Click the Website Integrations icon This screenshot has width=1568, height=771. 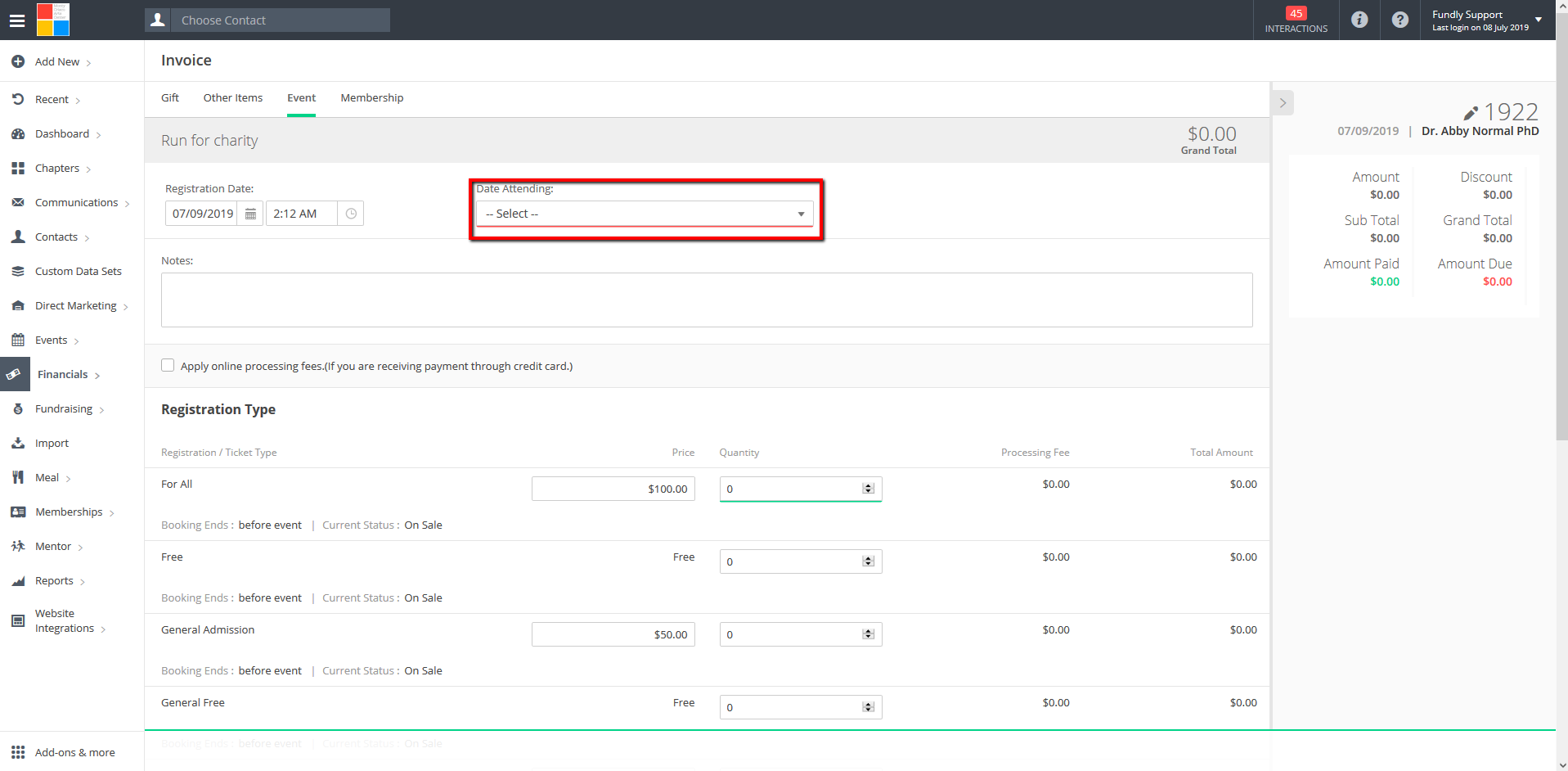pyautogui.click(x=18, y=620)
